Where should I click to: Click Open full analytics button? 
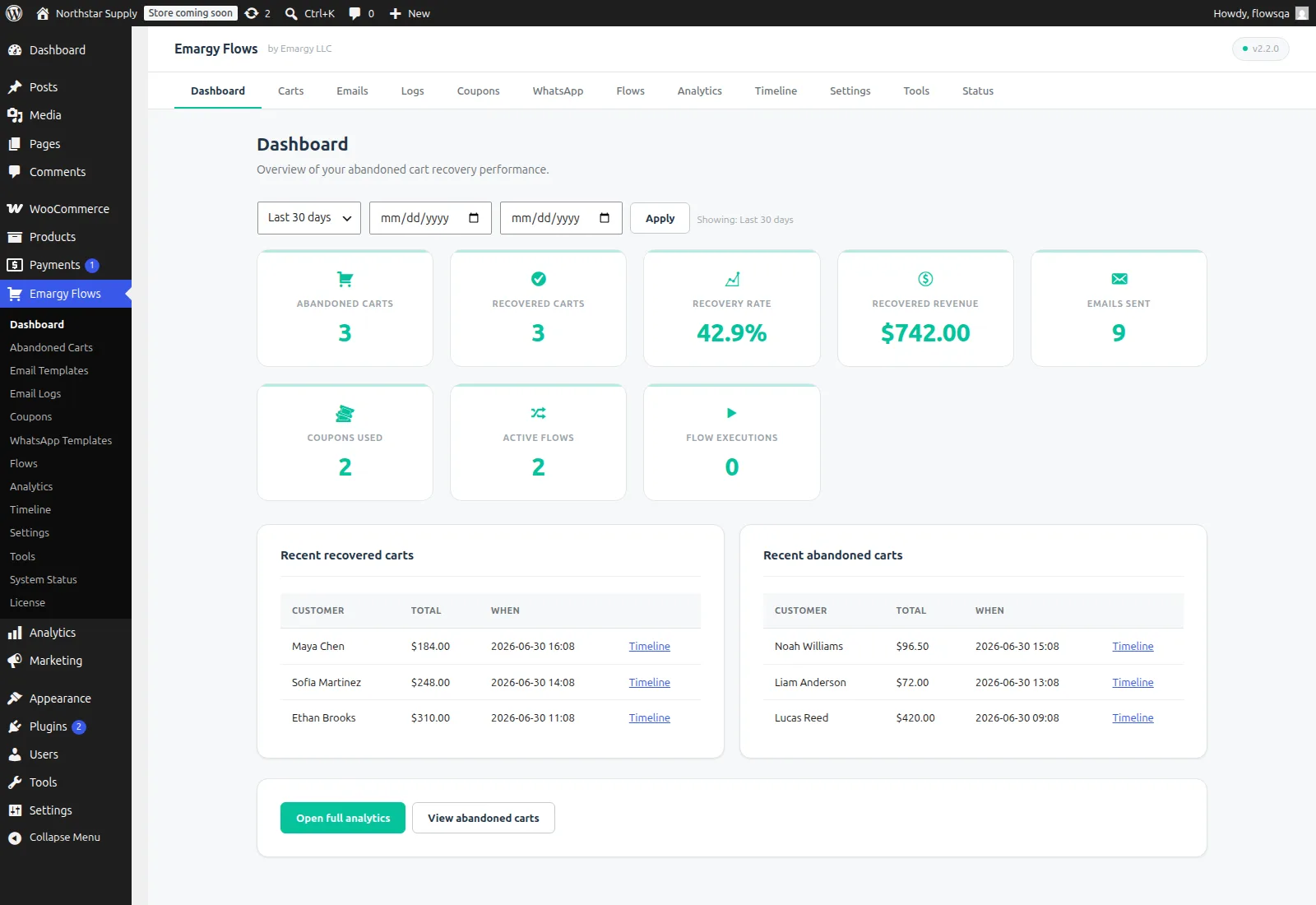(343, 818)
